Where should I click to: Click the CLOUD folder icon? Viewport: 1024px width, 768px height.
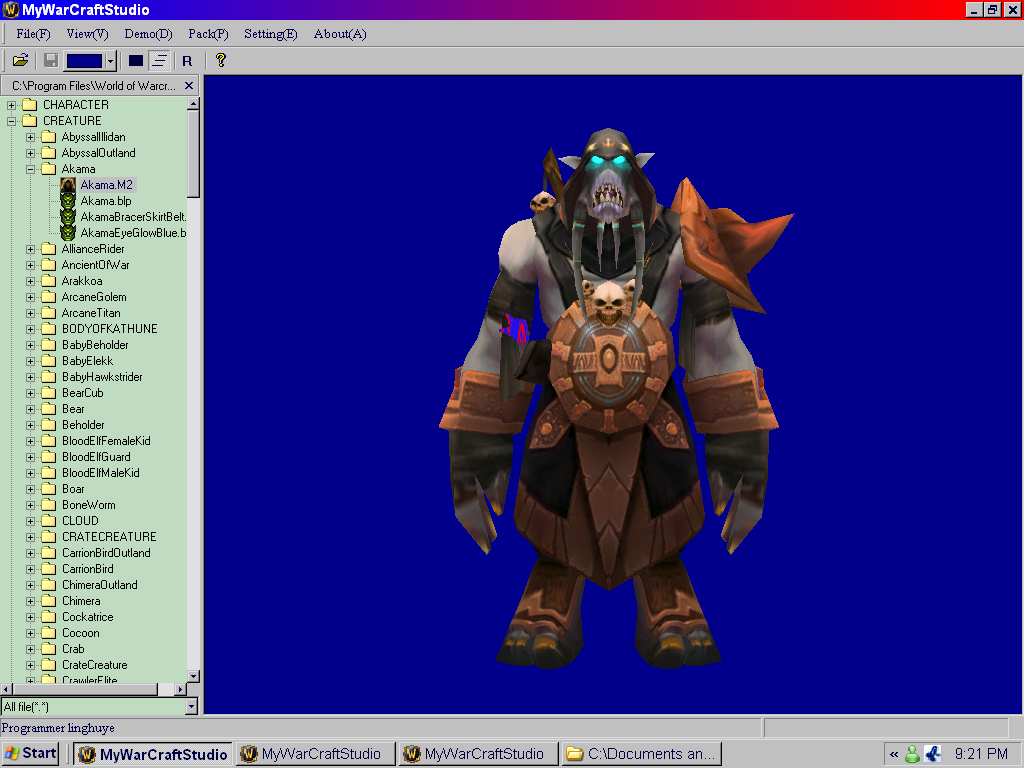48,521
